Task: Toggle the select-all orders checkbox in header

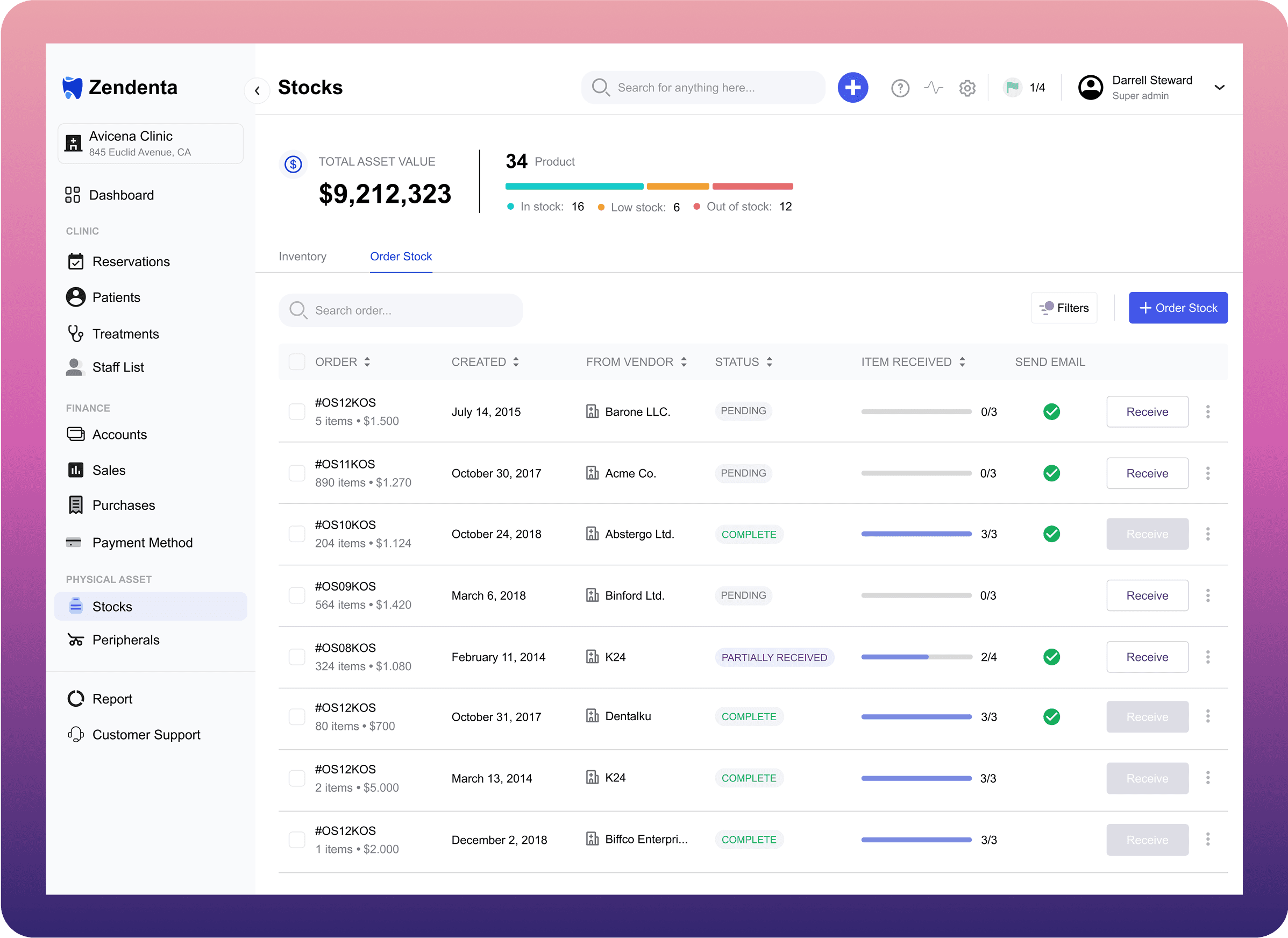Action: (297, 361)
